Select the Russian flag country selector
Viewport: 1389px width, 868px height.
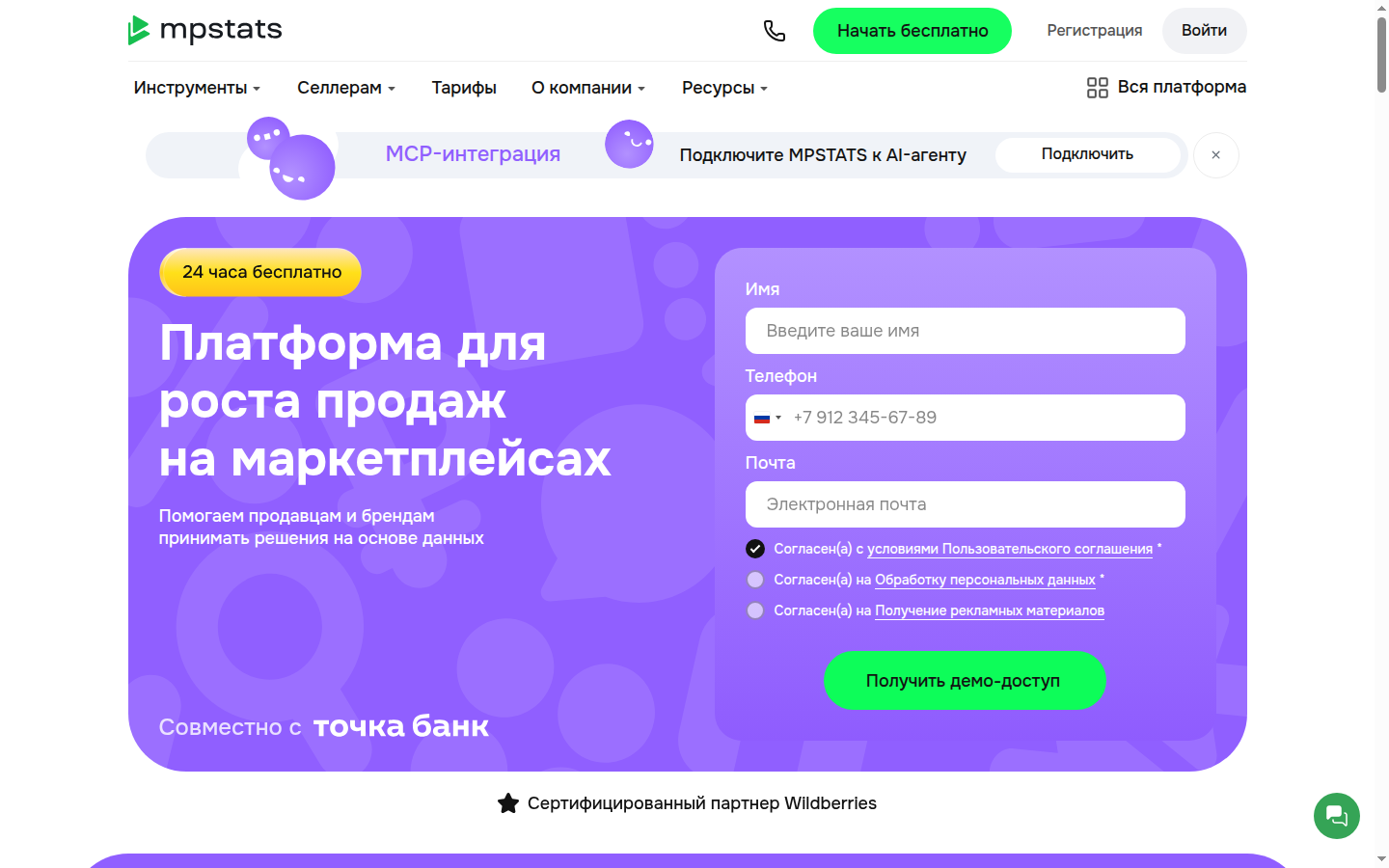click(768, 418)
